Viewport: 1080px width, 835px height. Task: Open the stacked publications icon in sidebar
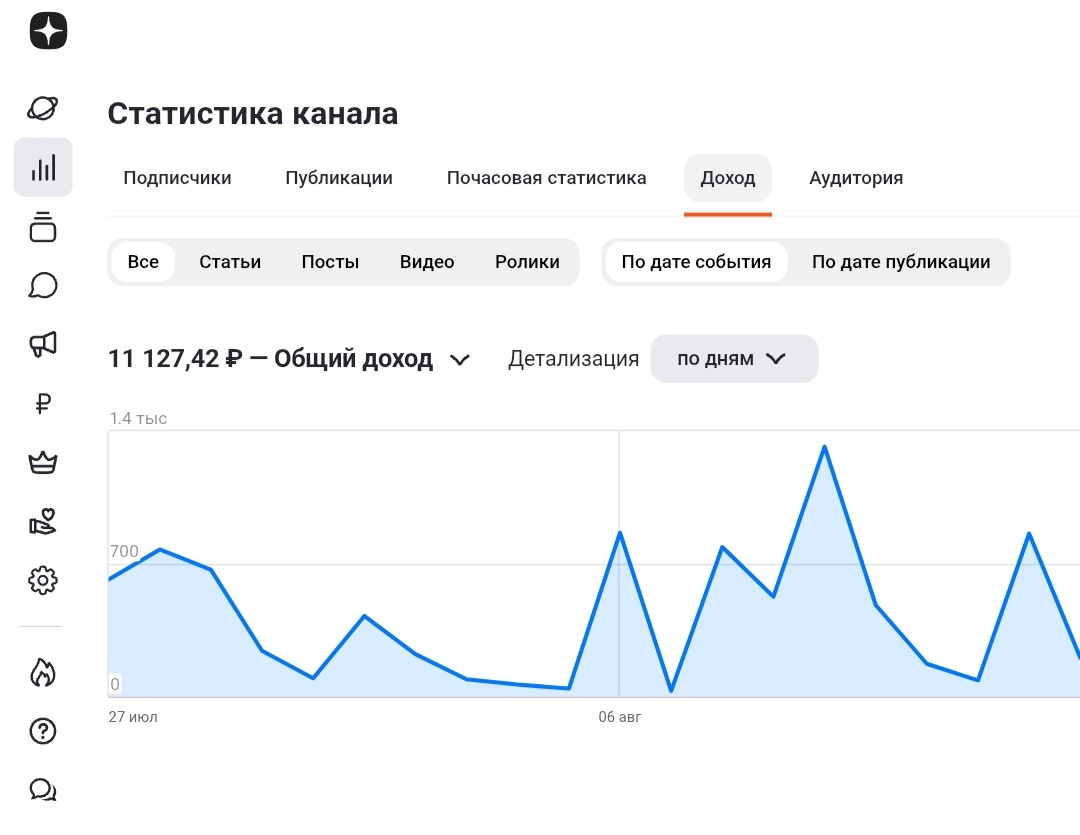point(43,227)
